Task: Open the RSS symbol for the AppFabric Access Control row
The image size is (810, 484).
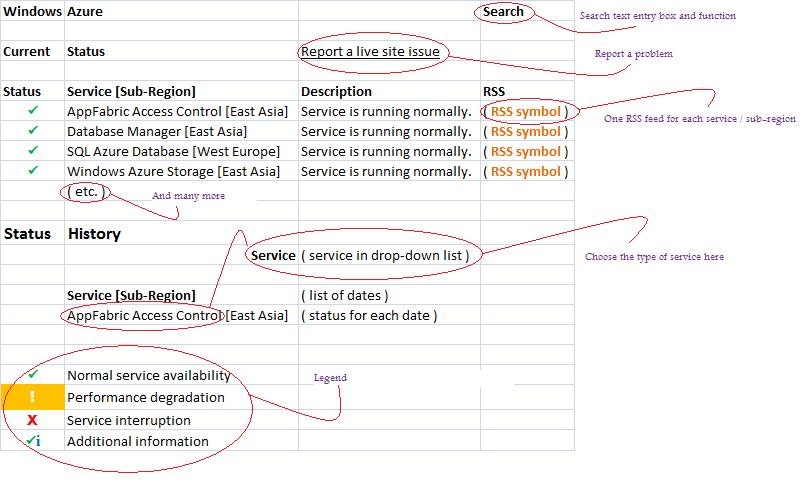Action: coord(525,112)
